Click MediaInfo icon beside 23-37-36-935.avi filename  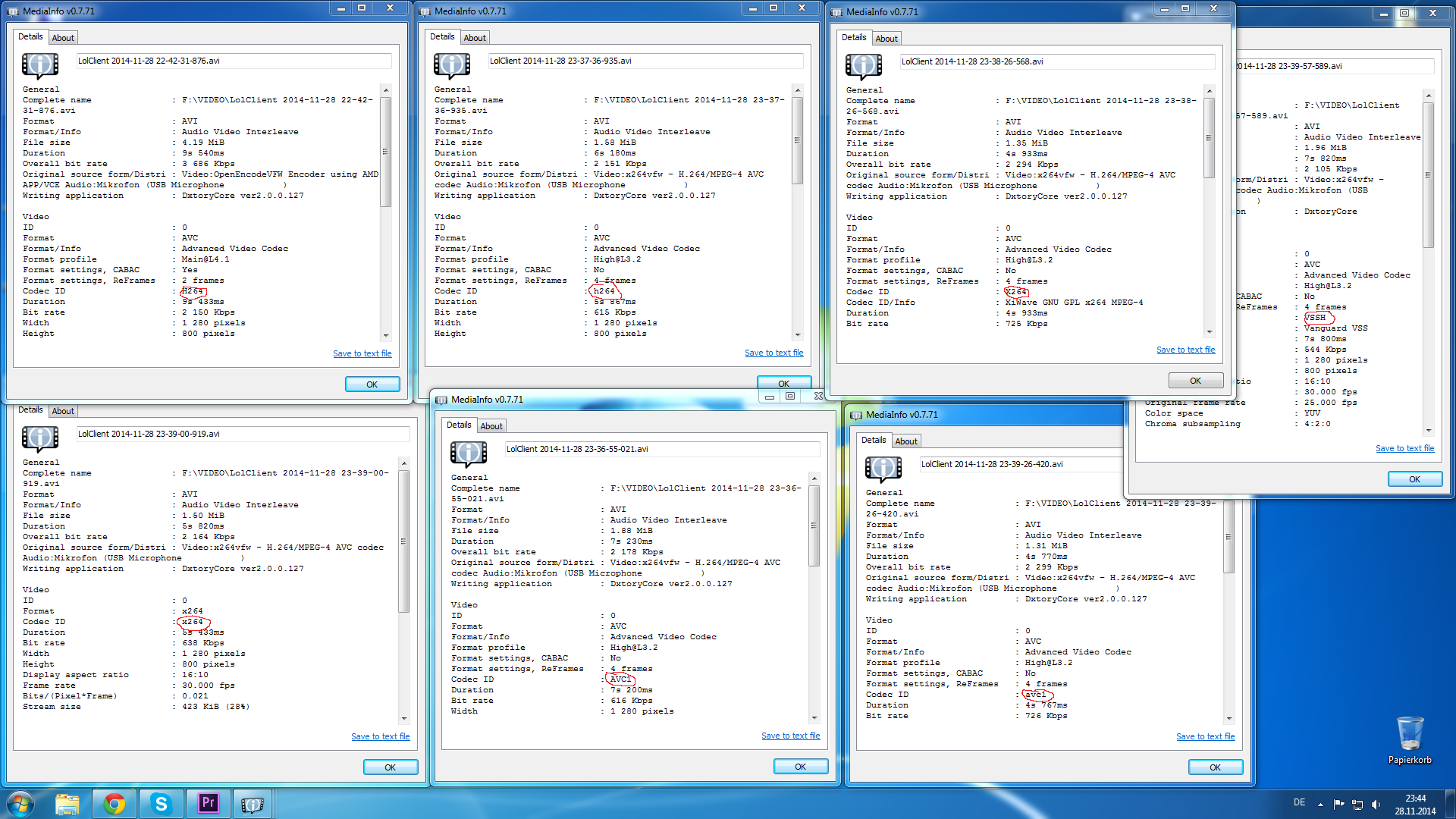coord(452,65)
